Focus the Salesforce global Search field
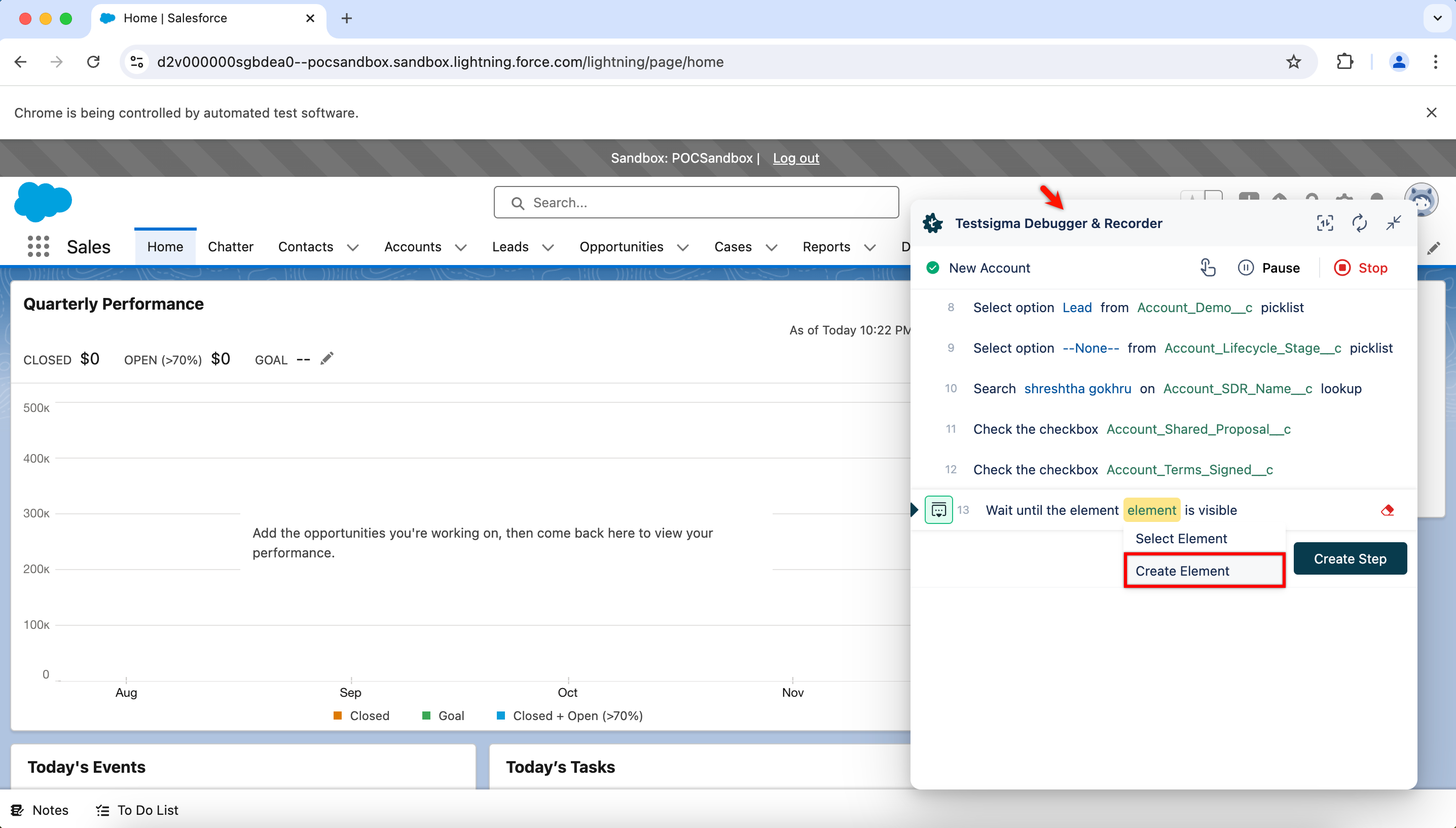1456x828 pixels. pos(696,203)
